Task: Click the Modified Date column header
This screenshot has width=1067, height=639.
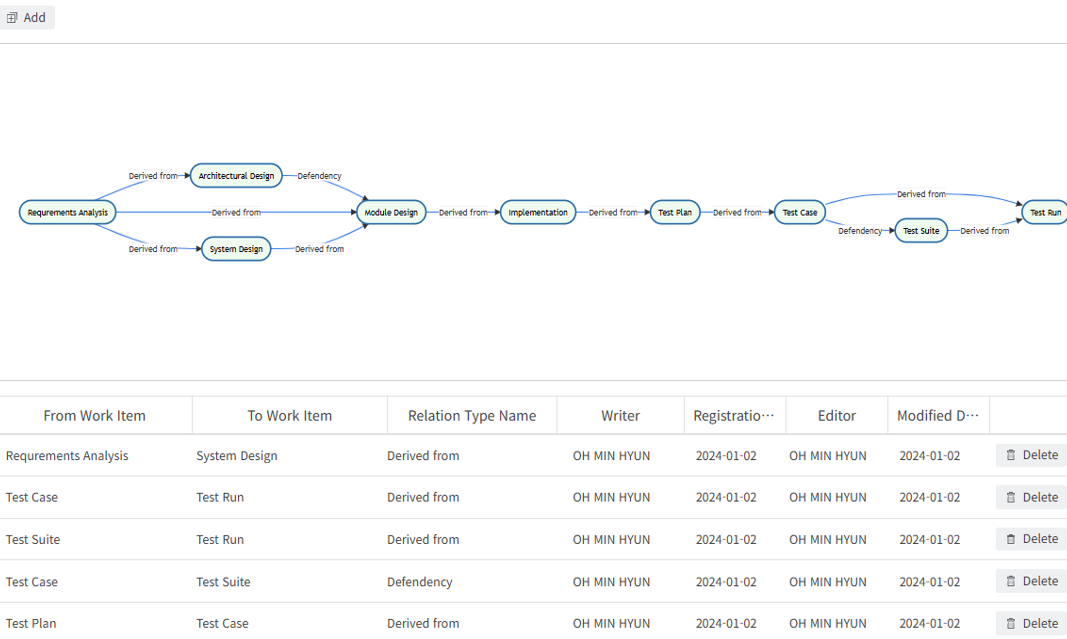Action: coord(937,416)
